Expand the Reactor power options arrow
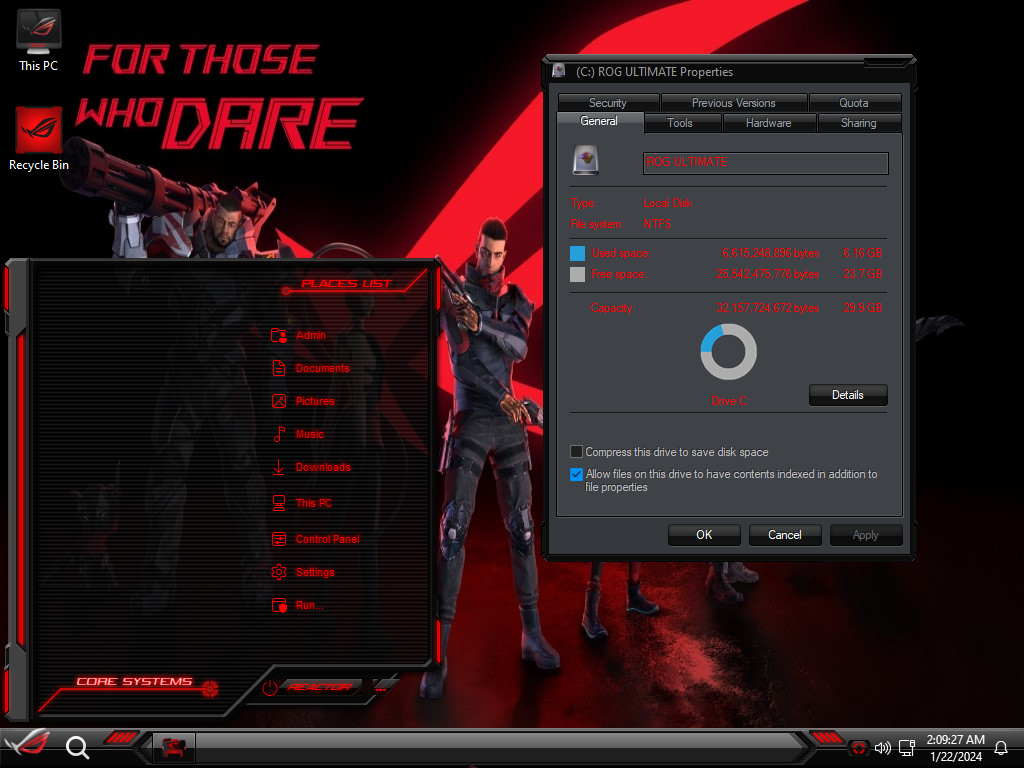The width and height of the screenshot is (1024, 768). click(x=381, y=687)
